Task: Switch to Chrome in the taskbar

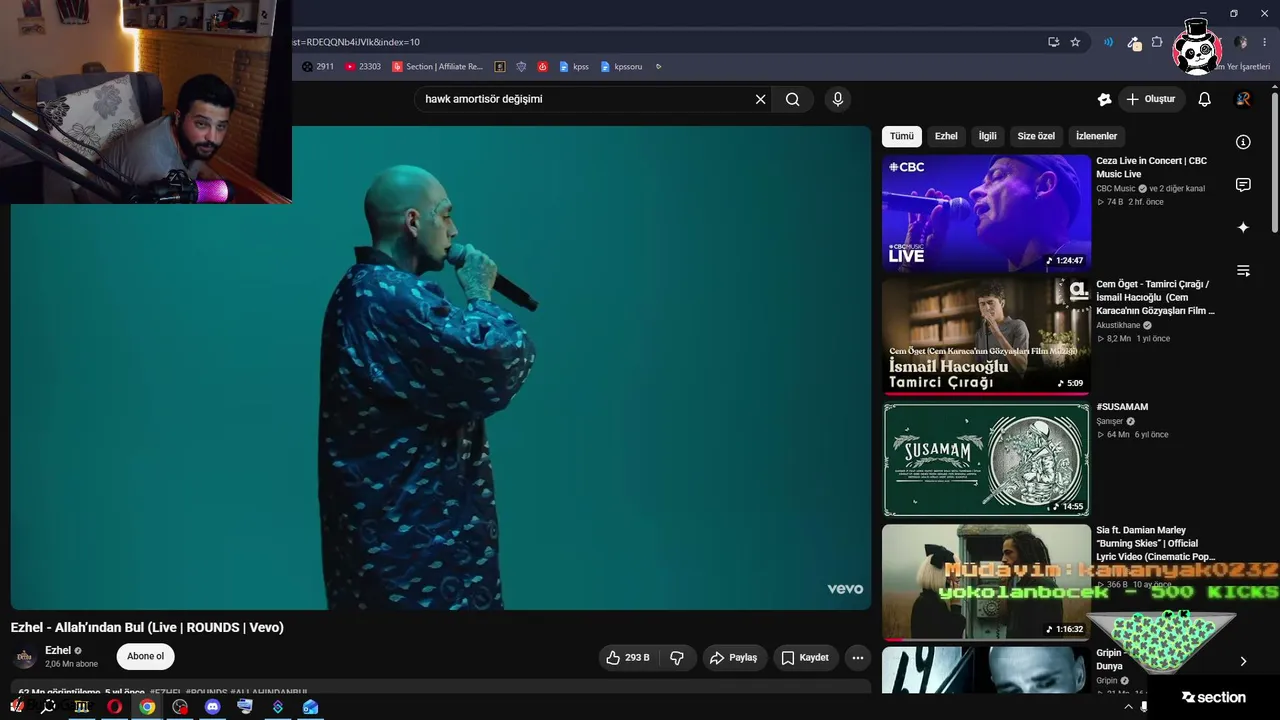Action: pos(147,707)
